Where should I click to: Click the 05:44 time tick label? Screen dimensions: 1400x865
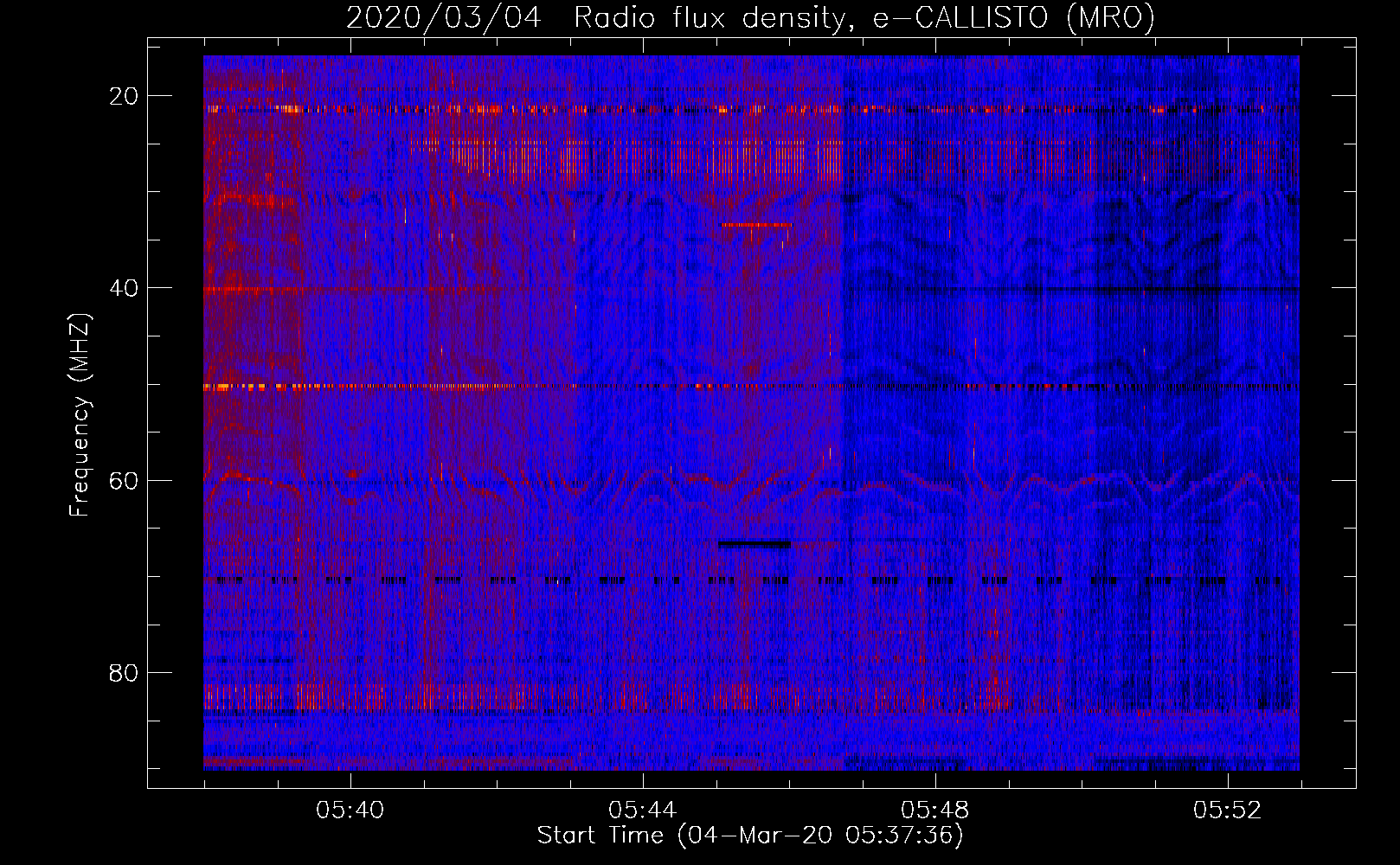[643, 811]
